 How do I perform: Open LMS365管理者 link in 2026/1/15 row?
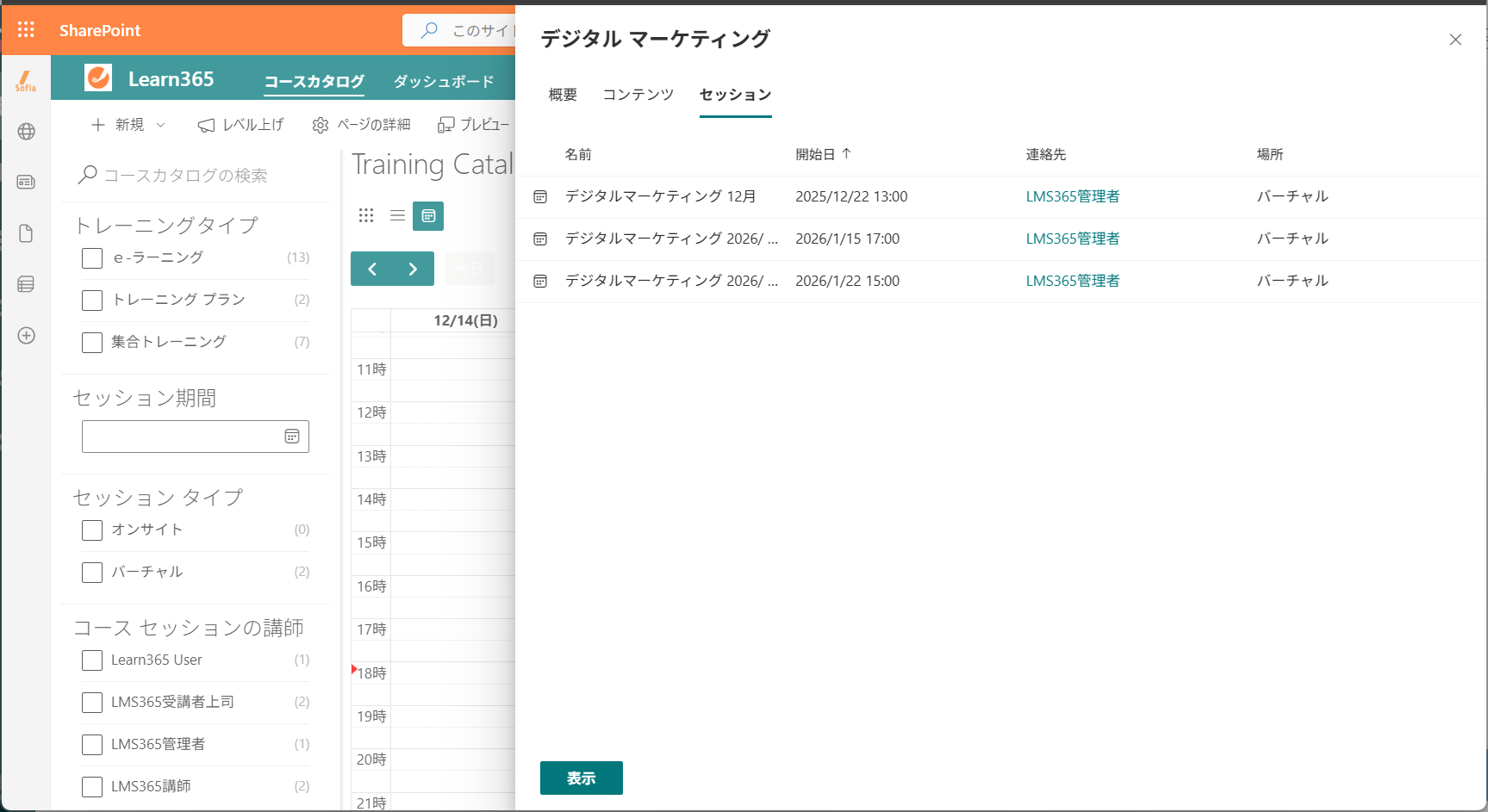tap(1073, 239)
